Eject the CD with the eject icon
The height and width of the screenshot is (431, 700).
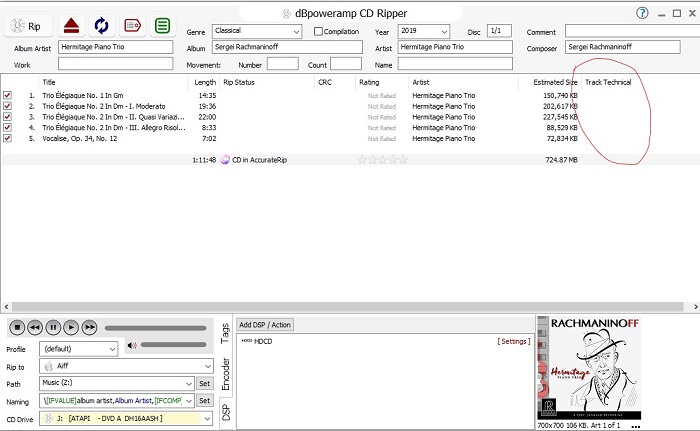click(72, 27)
